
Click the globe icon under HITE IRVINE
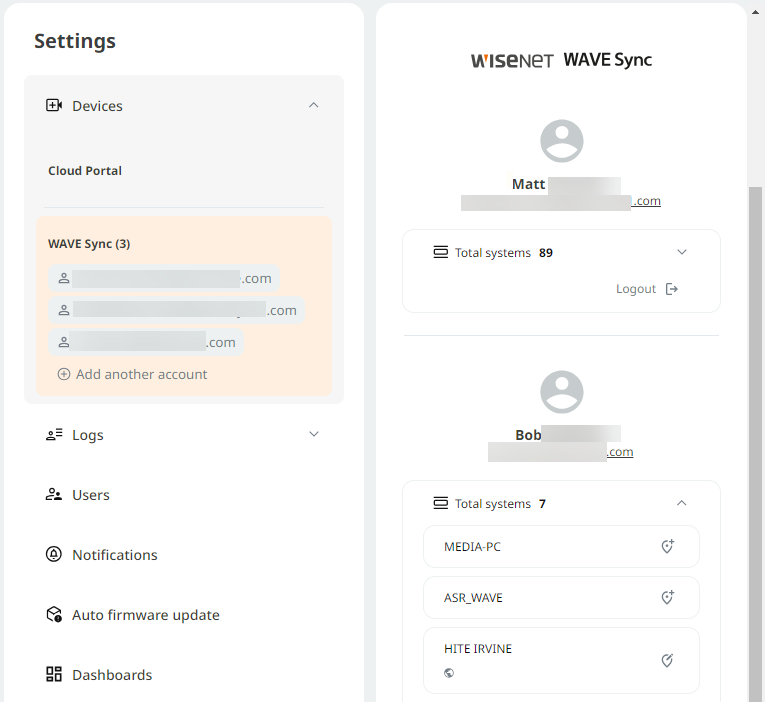pos(449,673)
